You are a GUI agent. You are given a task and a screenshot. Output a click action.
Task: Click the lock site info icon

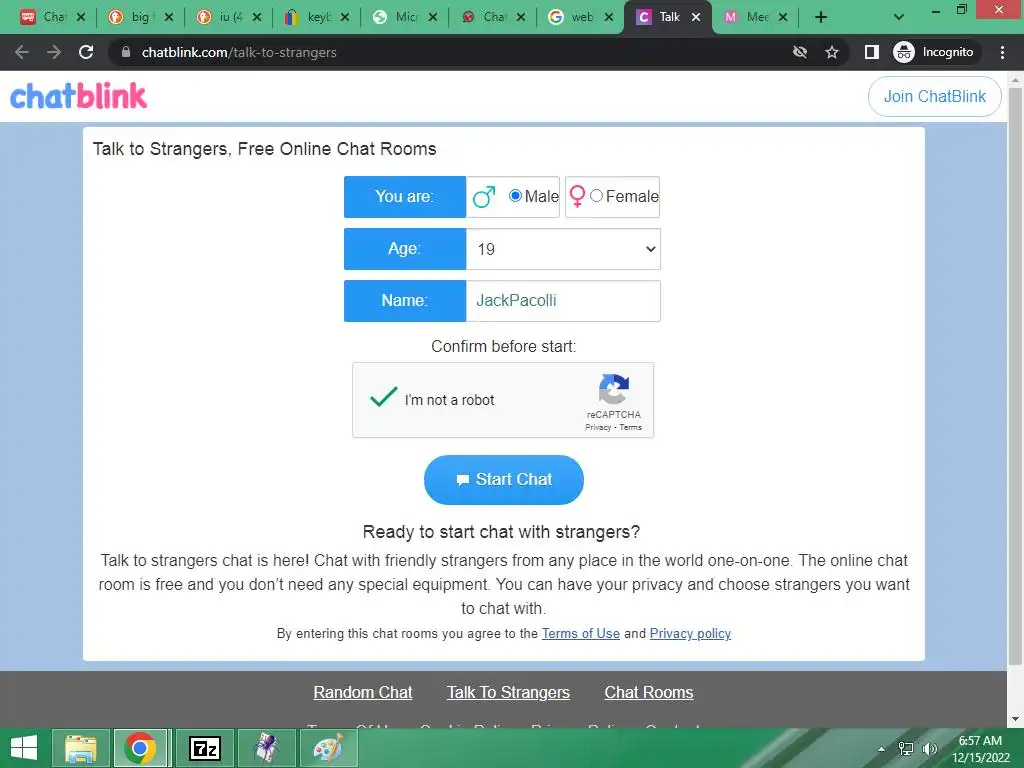pos(126,52)
